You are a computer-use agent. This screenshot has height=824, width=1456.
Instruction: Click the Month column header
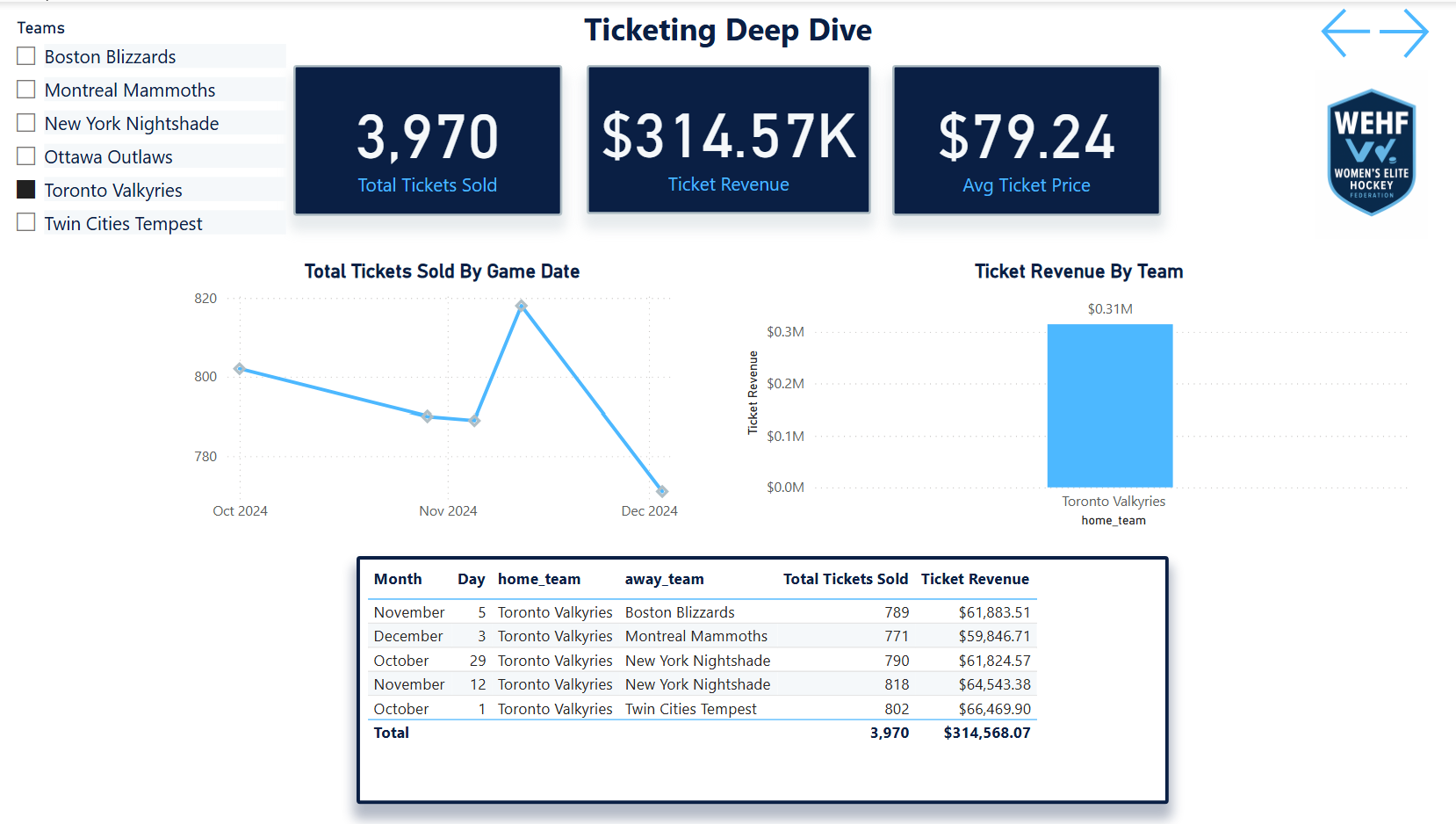coord(397,579)
